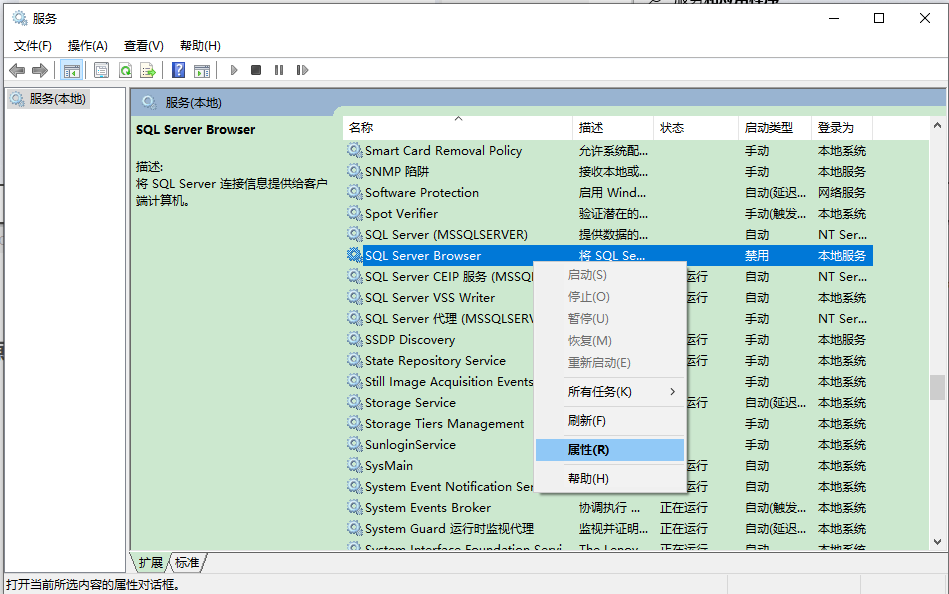The height and width of the screenshot is (594, 949).
Task: Click gear icon beside SysMain
Action: coord(355,465)
